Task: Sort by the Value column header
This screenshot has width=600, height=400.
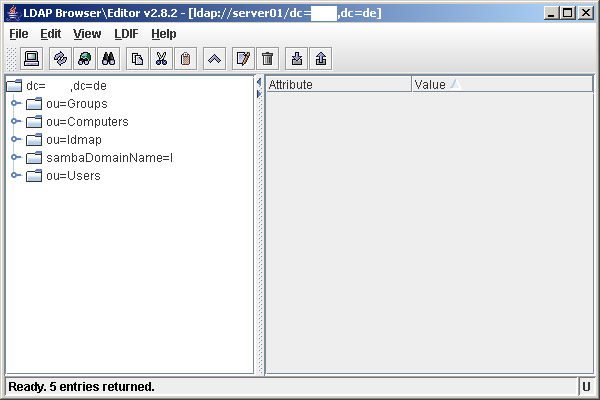Action: click(502, 84)
